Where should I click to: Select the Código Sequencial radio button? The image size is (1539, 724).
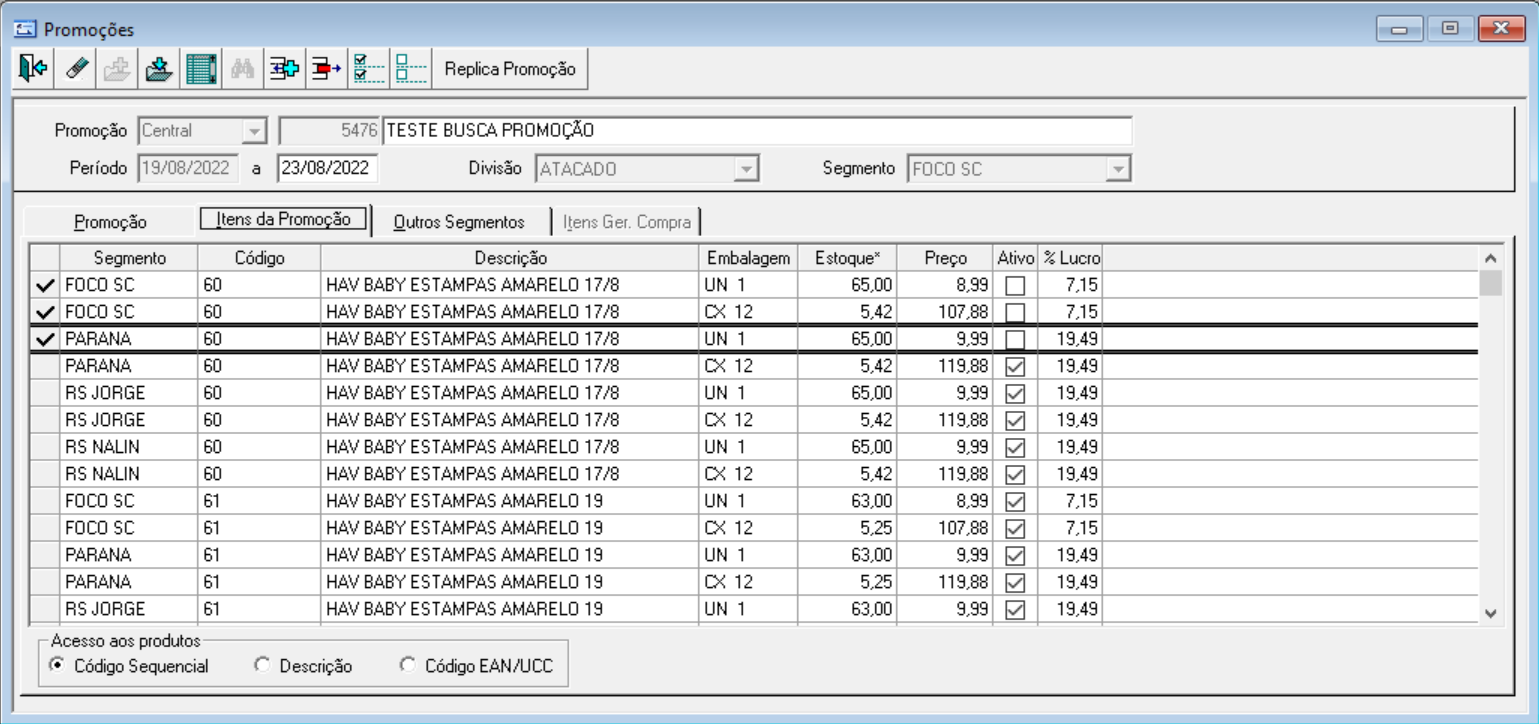click(x=57, y=665)
